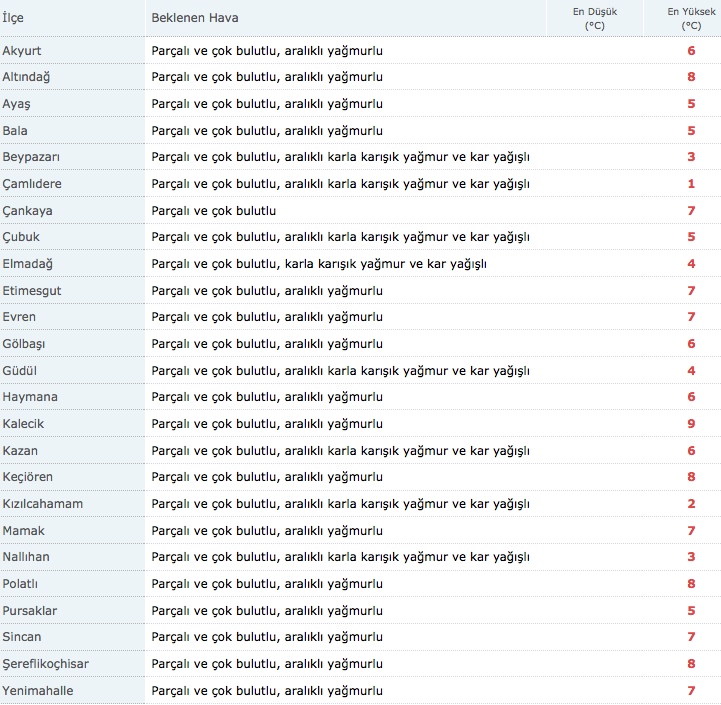Click the Beklenen Hava column header

(195, 18)
